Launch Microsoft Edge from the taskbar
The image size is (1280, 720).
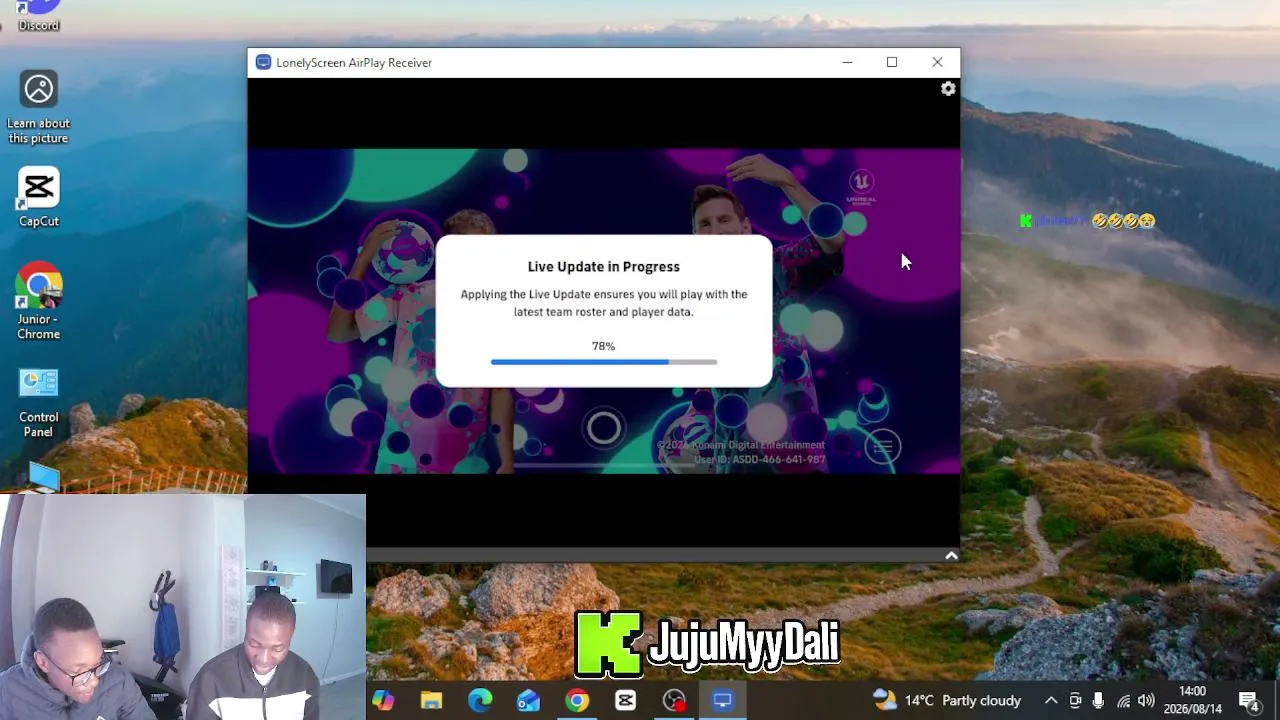pyautogui.click(x=480, y=700)
